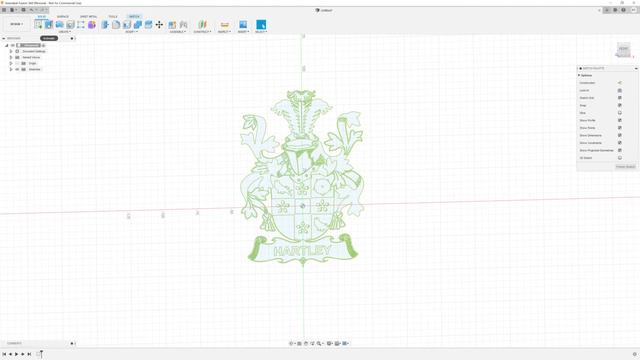
Task: Select the Joint tool icon
Action: coord(184,24)
